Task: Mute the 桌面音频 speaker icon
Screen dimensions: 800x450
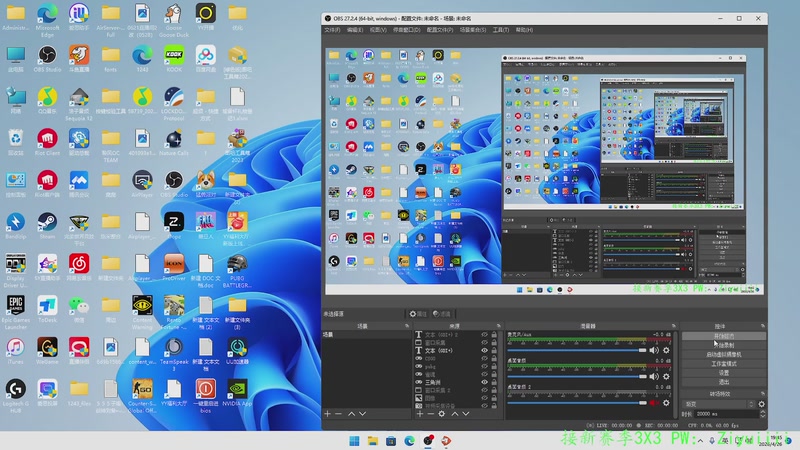Action: pos(654,377)
